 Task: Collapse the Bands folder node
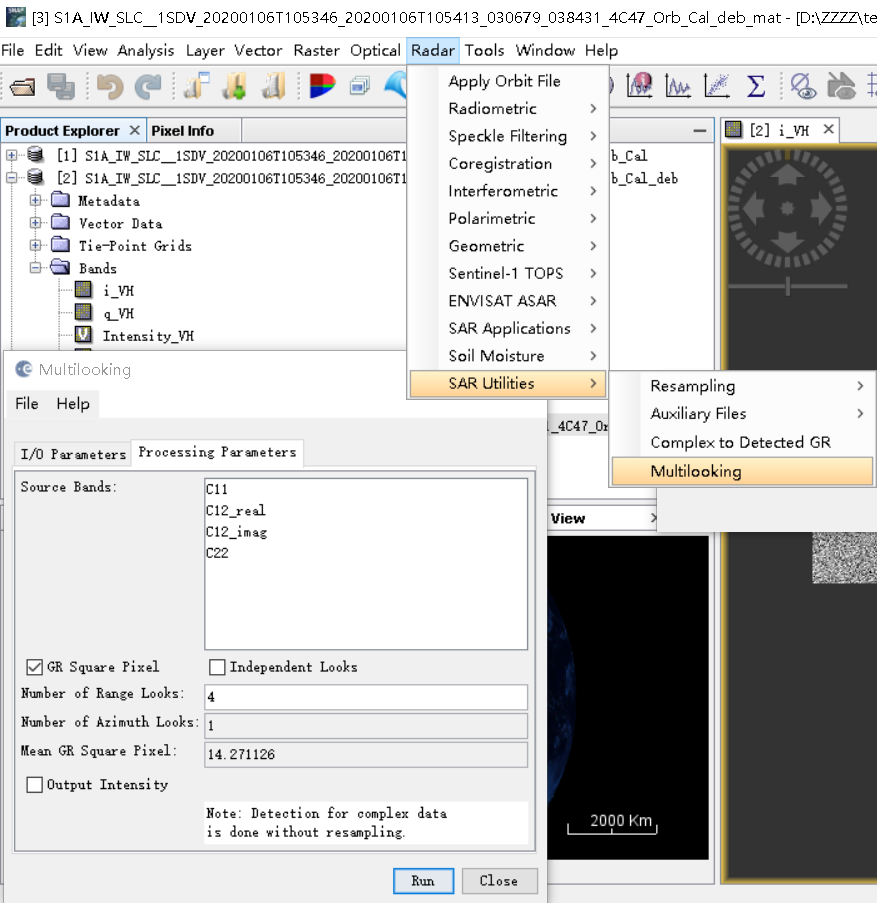pos(36,268)
